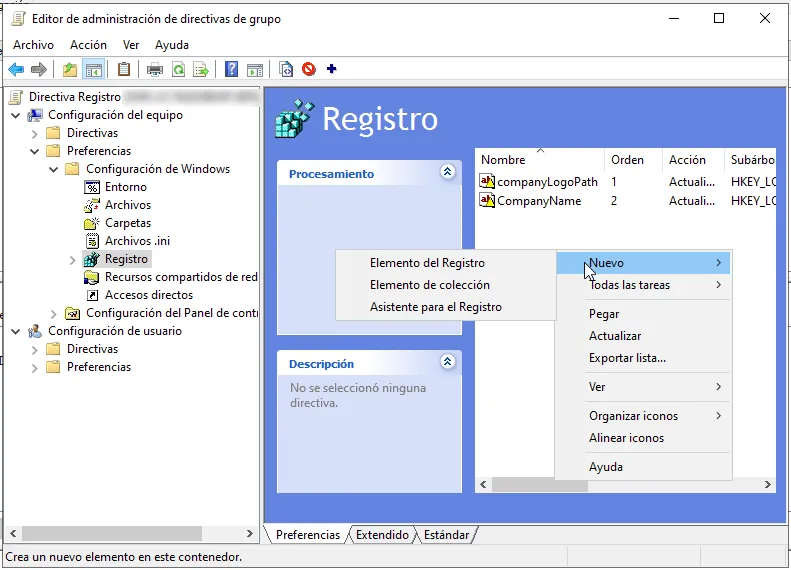The height and width of the screenshot is (570, 791).
Task: Click the Export list toolbar icon
Action: pyautogui.click(x=201, y=69)
